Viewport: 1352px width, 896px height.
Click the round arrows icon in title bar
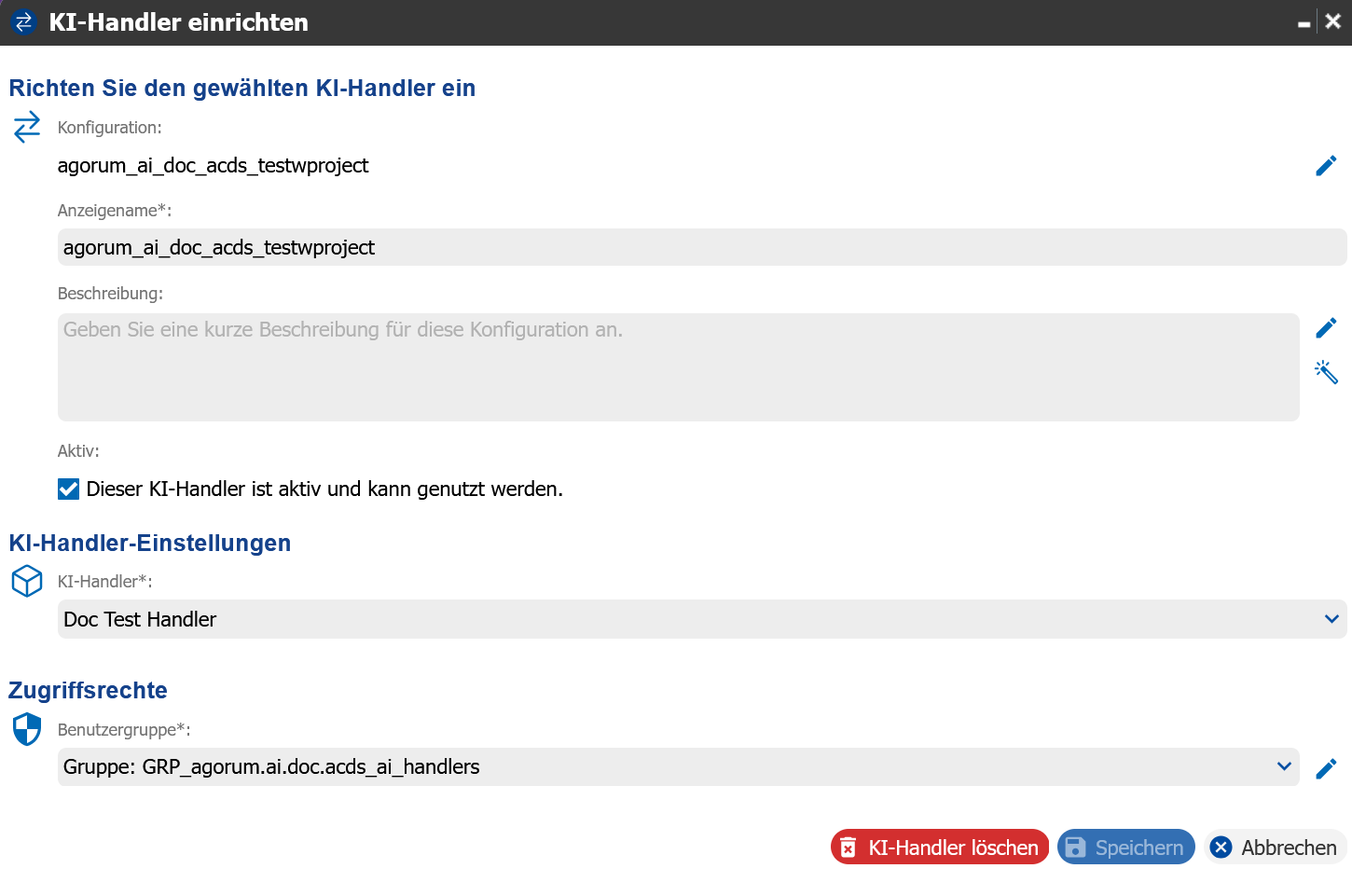coord(23,22)
